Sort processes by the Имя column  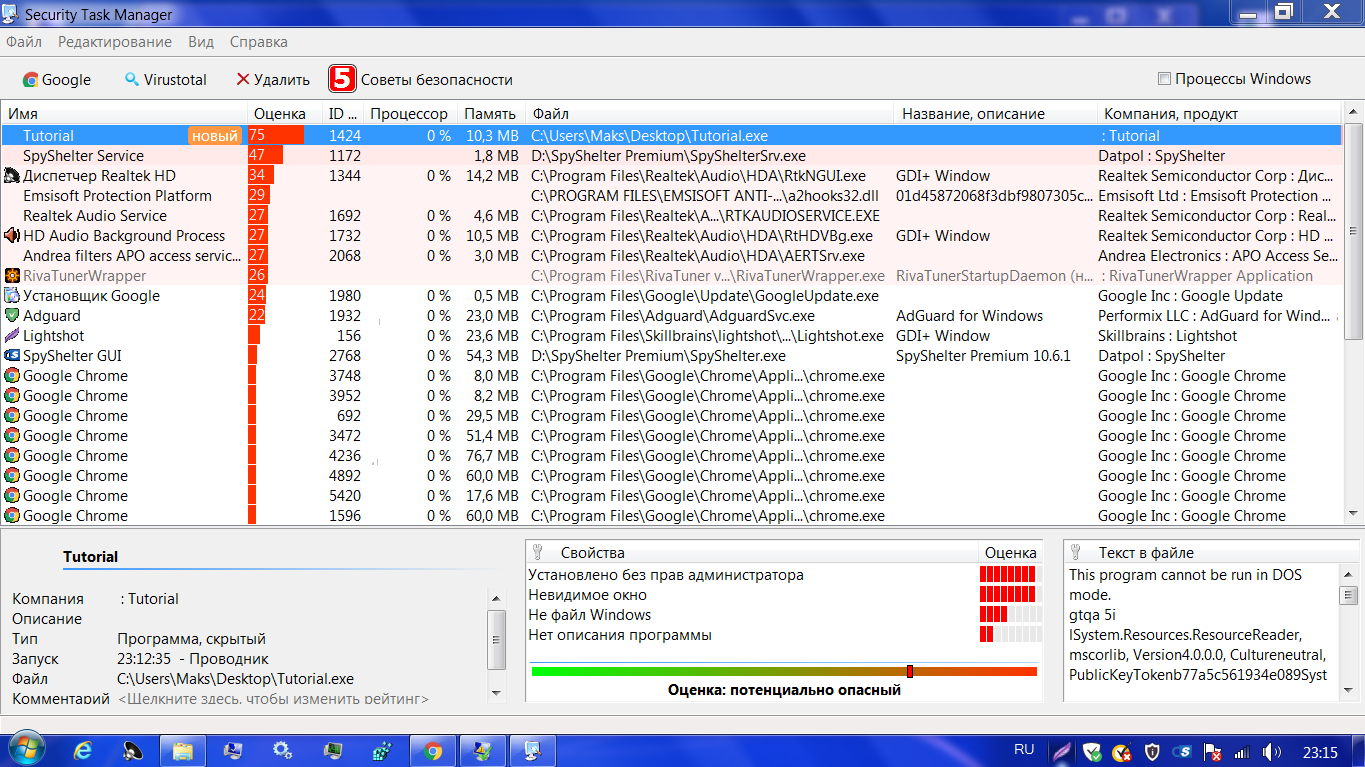click(124, 114)
